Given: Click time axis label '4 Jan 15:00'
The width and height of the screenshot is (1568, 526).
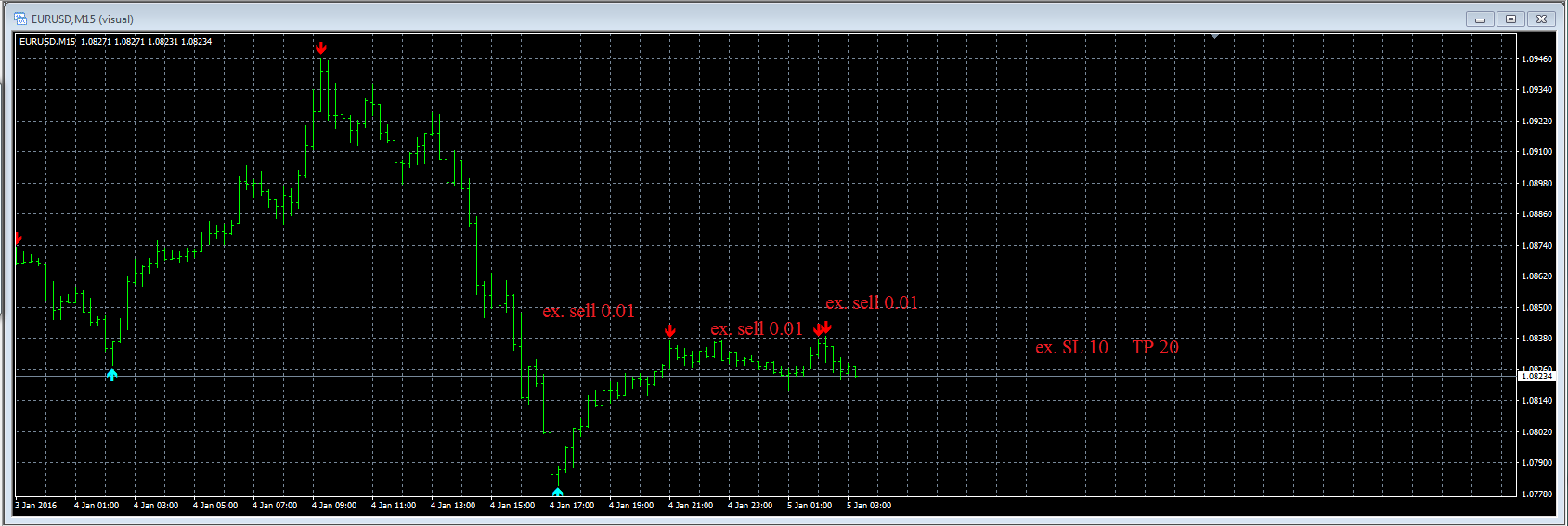Looking at the screenshot, I should click(x=512, y=506).
